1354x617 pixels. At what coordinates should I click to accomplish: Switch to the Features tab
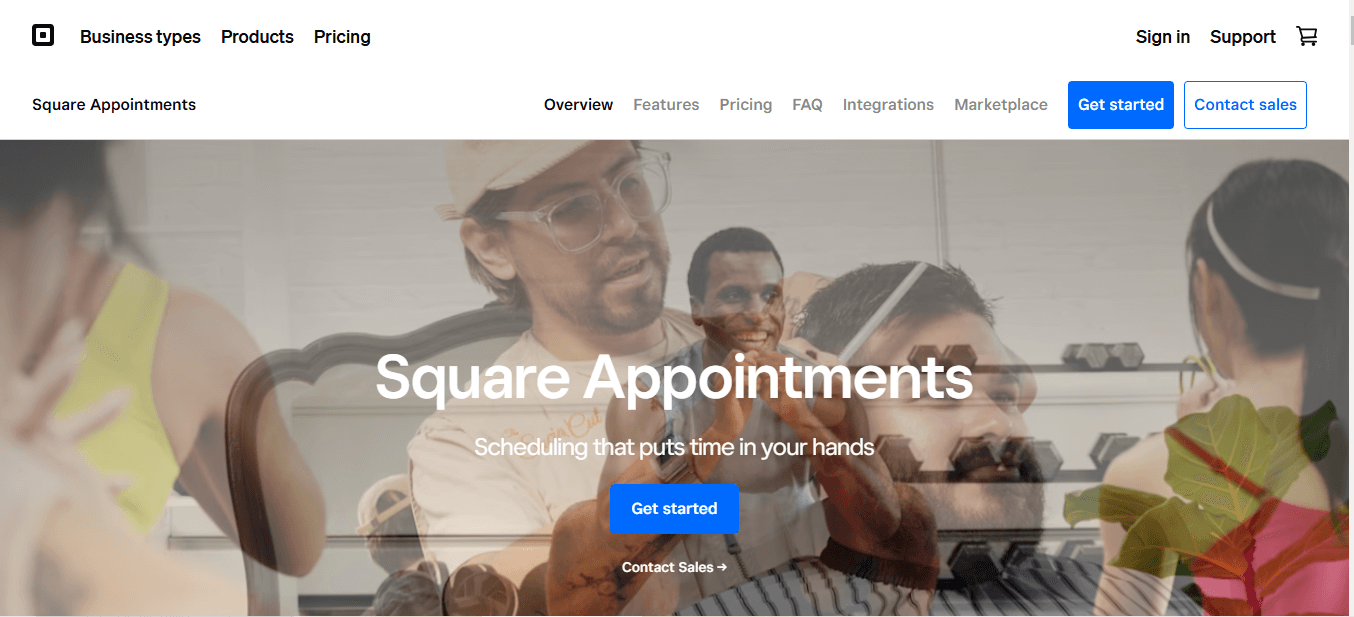(666, 104)
